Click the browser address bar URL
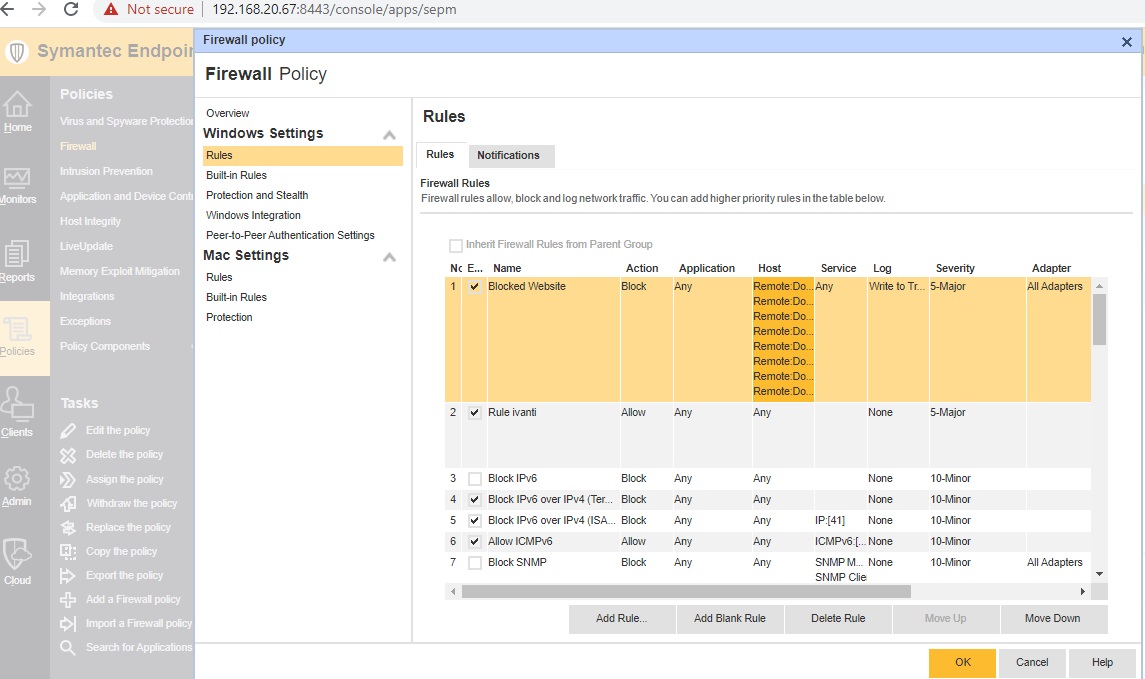 tap(334, 9)
